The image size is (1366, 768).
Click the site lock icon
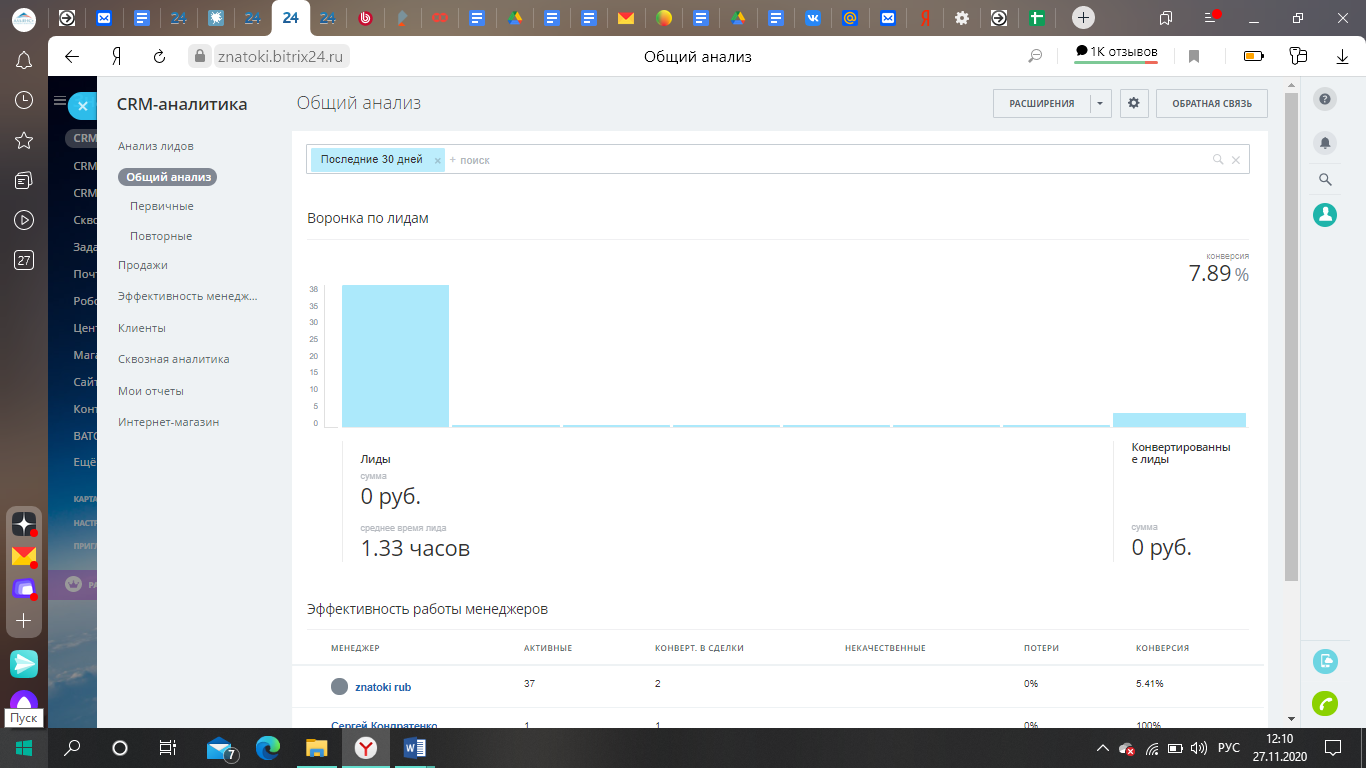(x=200, y=57)
